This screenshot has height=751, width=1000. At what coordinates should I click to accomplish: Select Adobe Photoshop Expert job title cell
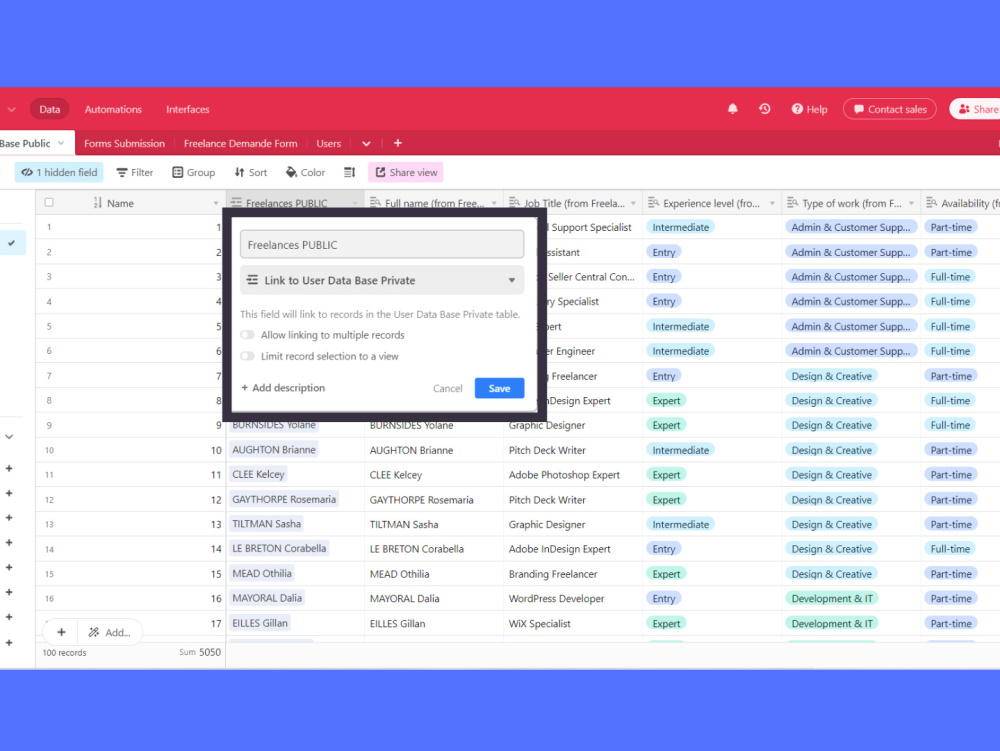(573, 475)
